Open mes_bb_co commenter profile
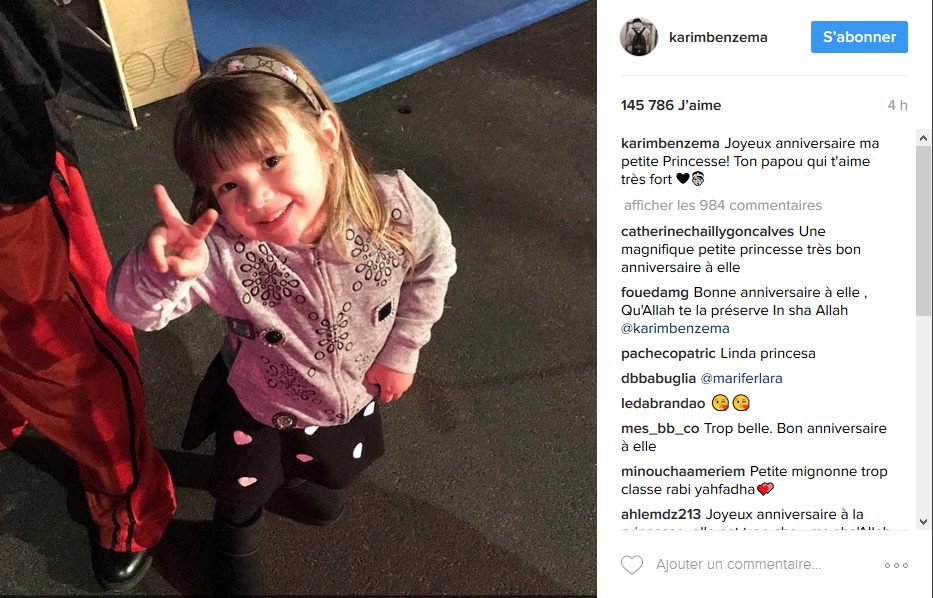This screenshot has width=933, height=598. tap(660, 428)
